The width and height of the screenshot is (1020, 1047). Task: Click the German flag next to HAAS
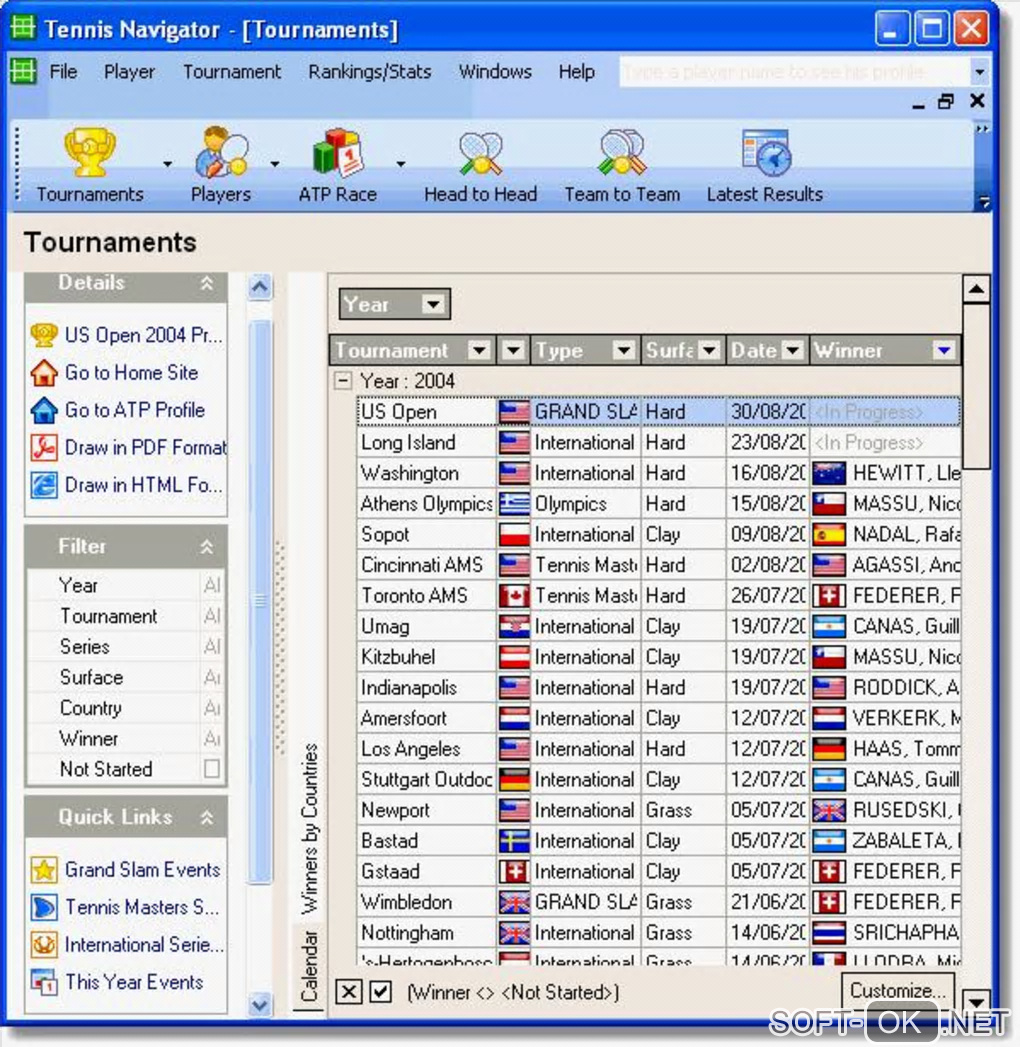click(830, 749)
